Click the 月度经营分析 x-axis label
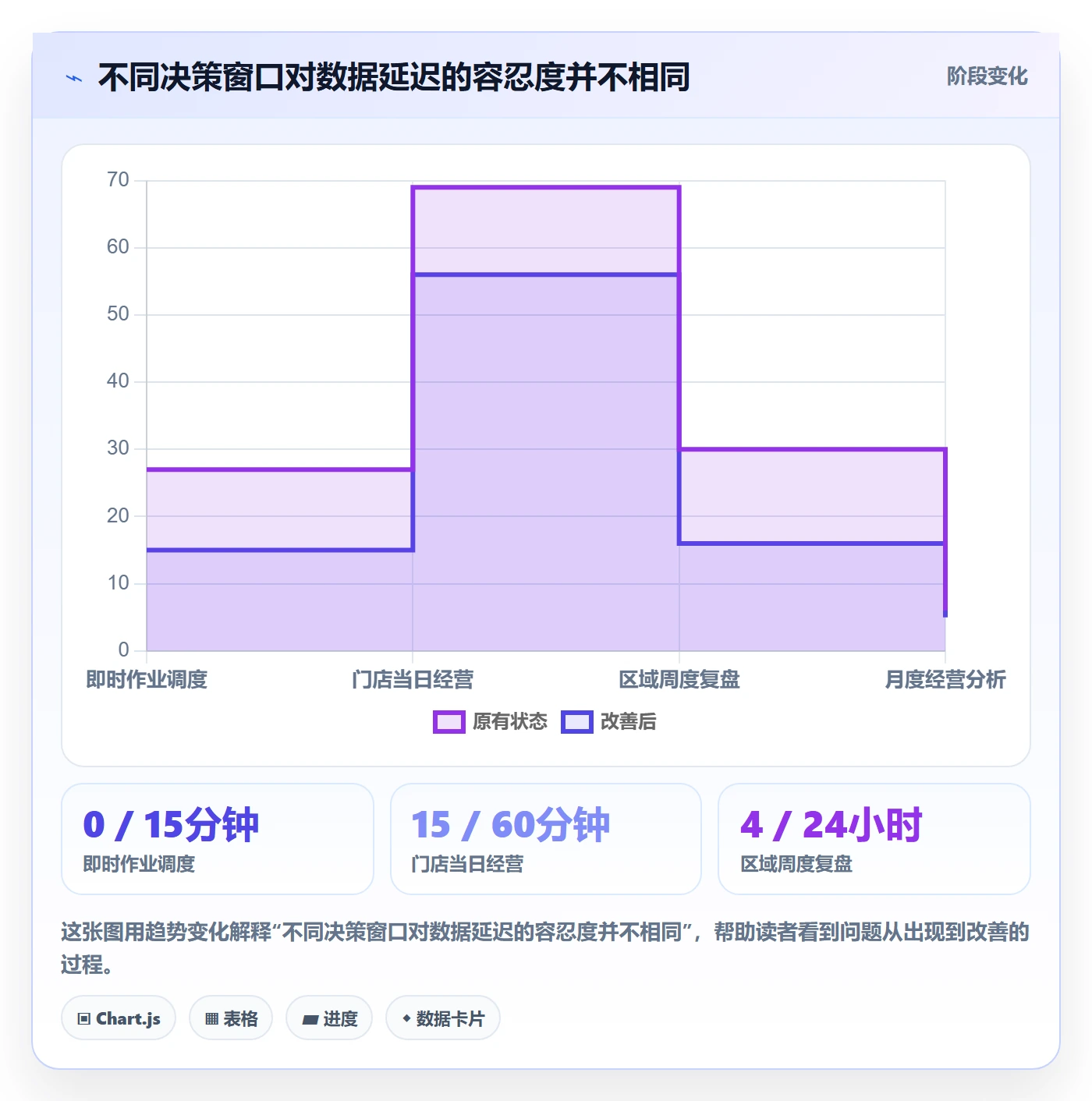1092x1101 pixels. [945, 680]
